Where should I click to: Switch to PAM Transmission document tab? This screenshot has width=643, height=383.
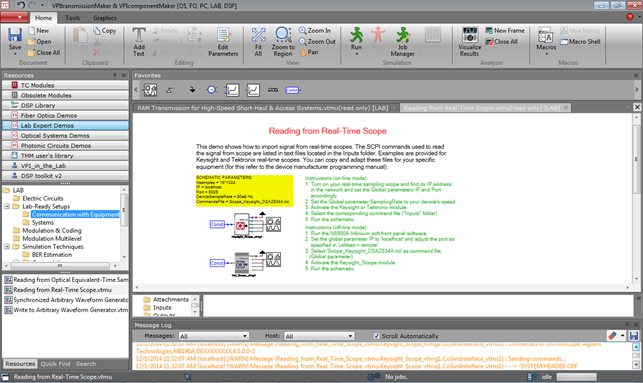pos(262,108)
